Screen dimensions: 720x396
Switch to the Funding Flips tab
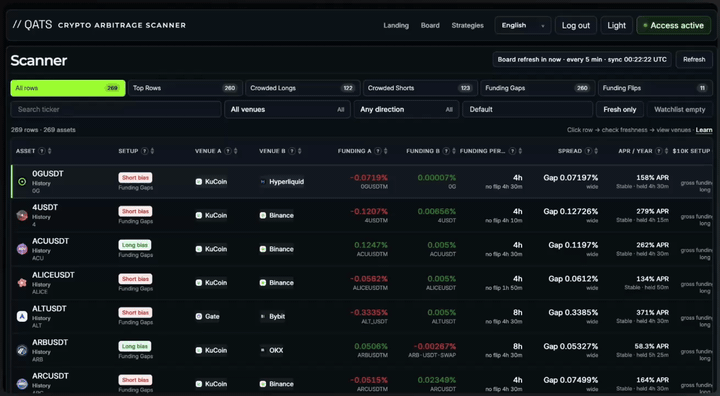pos(655,88)
